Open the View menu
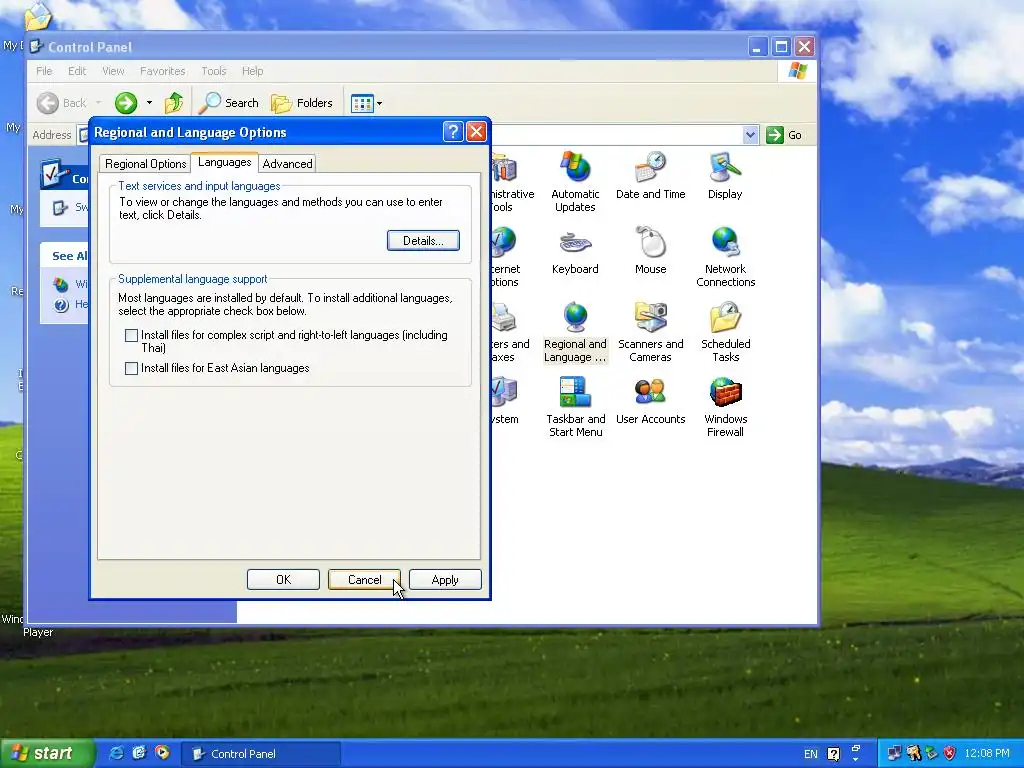This screenshot has height=768, width=1024. point(113,71)
